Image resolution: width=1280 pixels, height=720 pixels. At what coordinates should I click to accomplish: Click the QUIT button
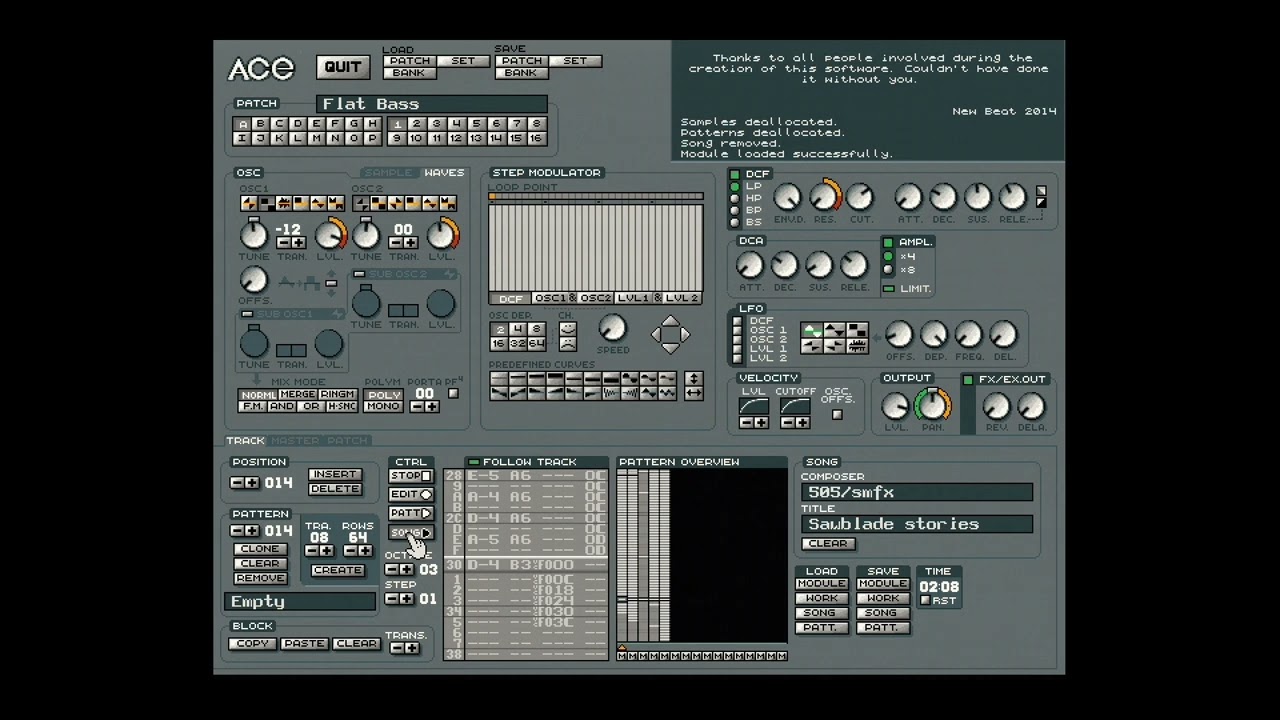point(343,67)
